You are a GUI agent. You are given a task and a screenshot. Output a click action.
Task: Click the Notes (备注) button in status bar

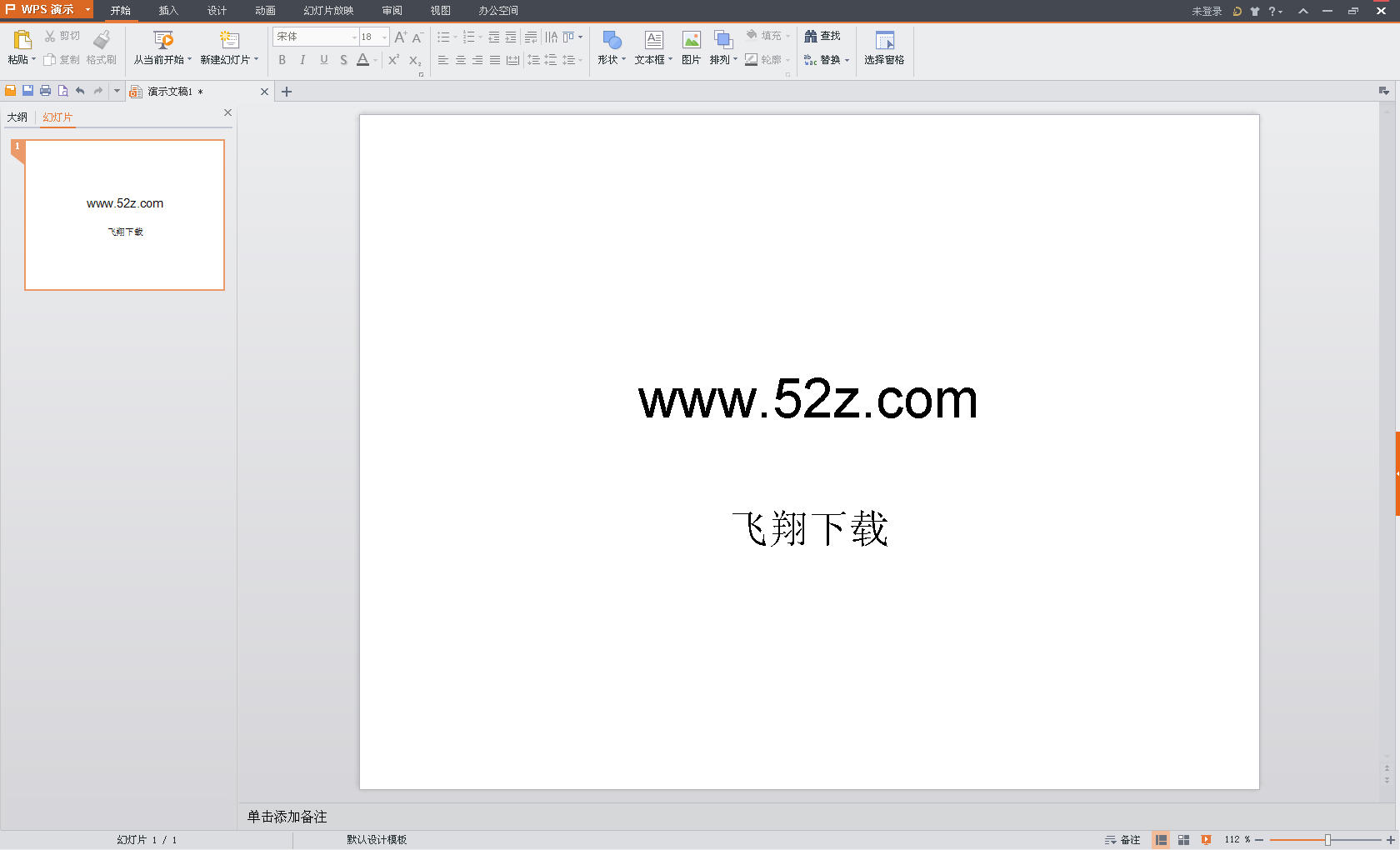pyautogui.click(x=1122, y=839)
